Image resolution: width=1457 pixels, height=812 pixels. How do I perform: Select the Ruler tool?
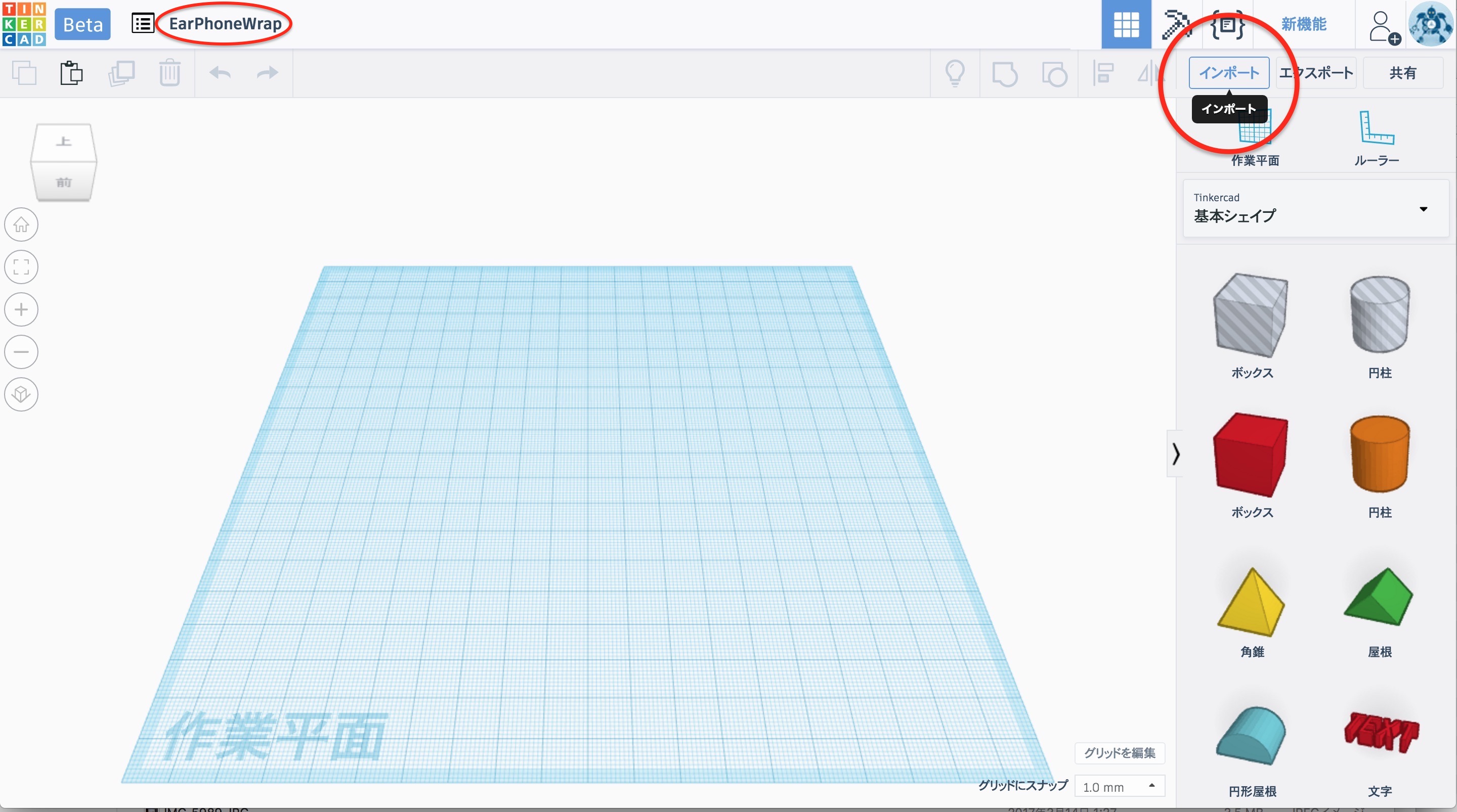tap(1376, 138)
